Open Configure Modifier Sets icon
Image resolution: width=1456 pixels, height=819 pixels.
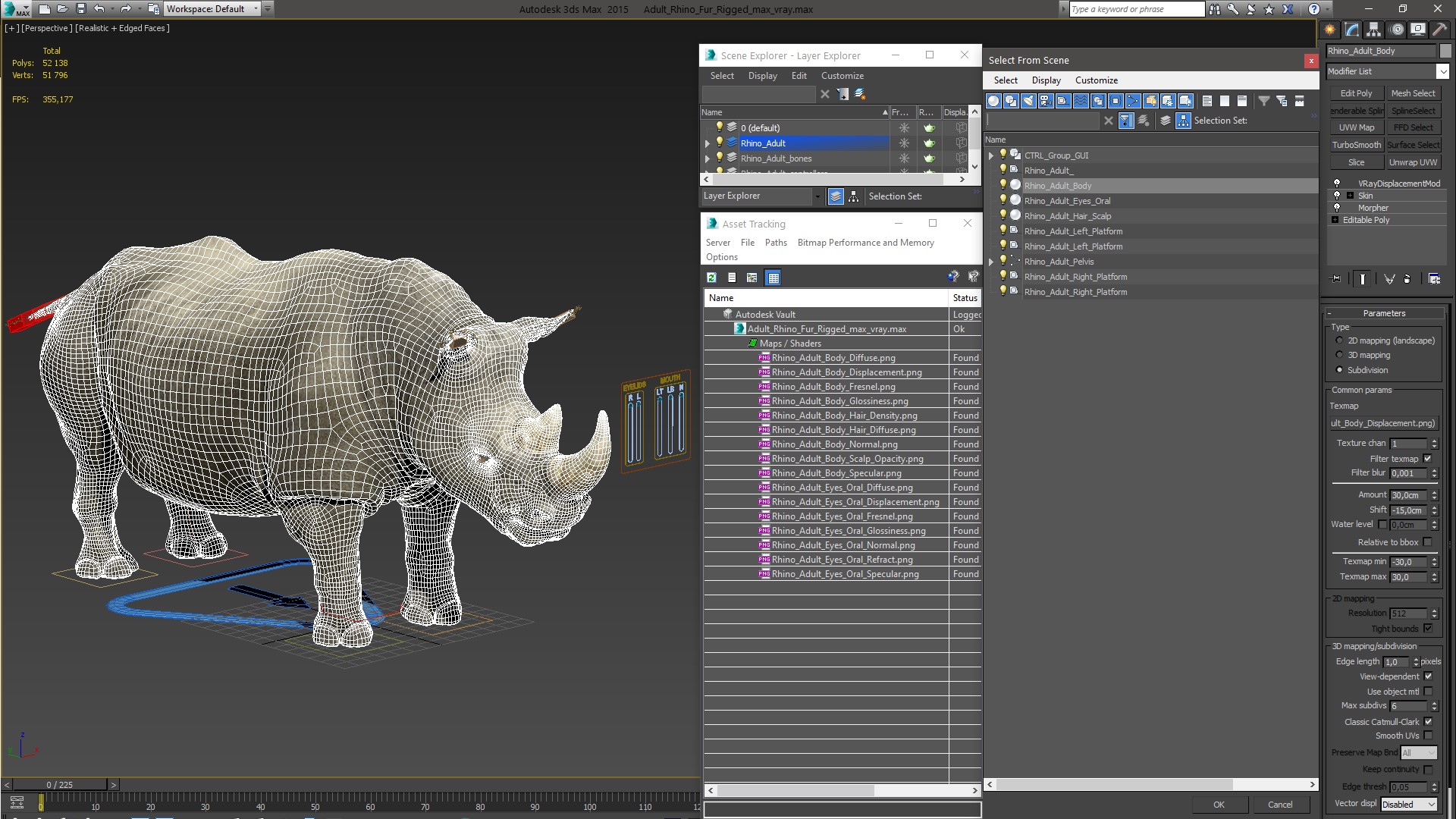coord(1434,279)
